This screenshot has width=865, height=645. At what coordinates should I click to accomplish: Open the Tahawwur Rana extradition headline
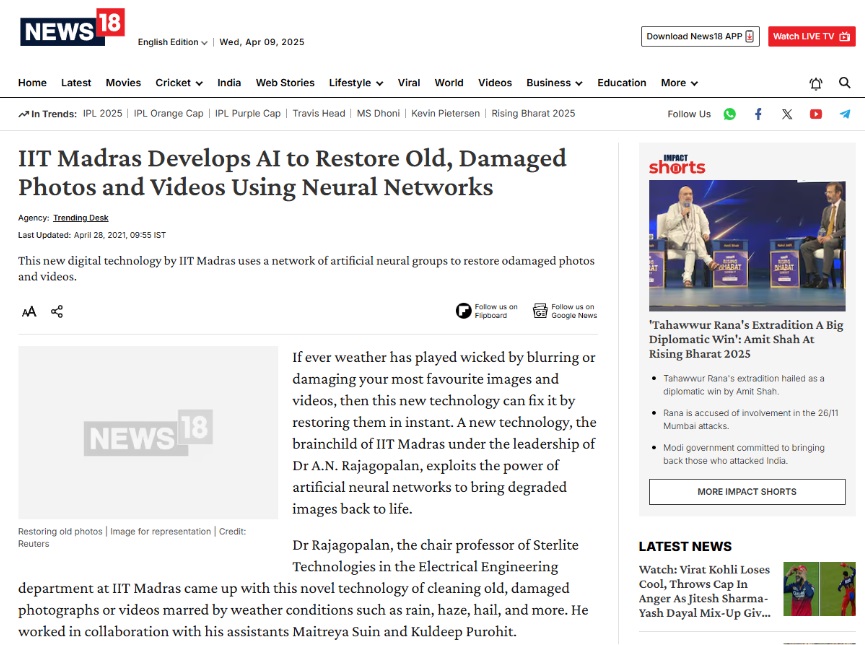pos(746,339)
